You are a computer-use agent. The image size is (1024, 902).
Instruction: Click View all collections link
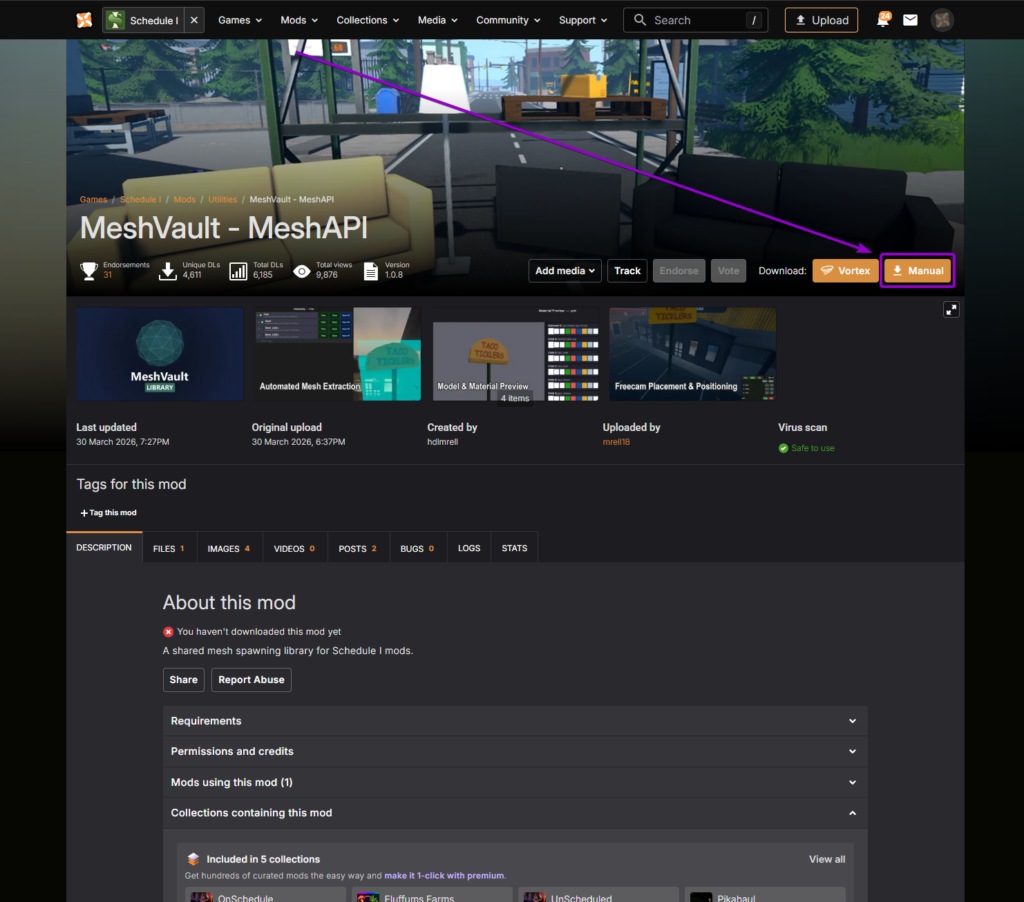(x=827, y=859)
